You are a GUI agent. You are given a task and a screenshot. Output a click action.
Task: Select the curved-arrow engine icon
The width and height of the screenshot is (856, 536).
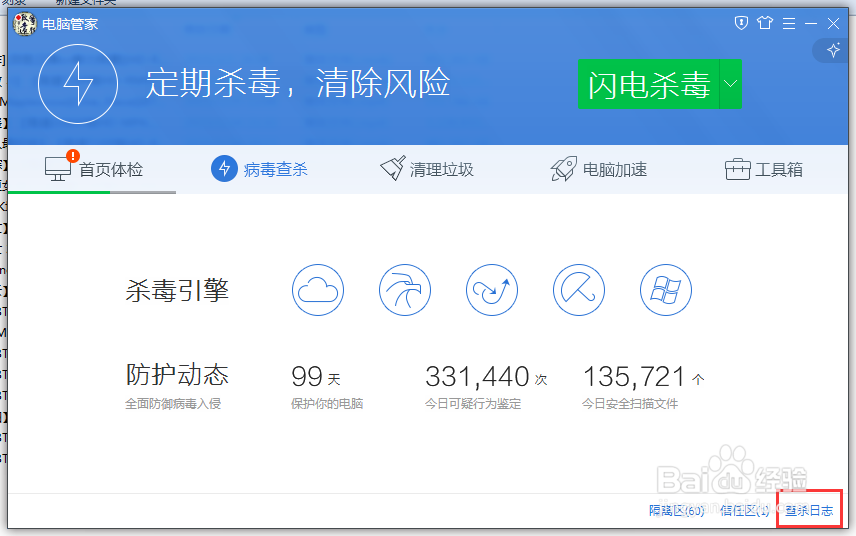point(492,290)
